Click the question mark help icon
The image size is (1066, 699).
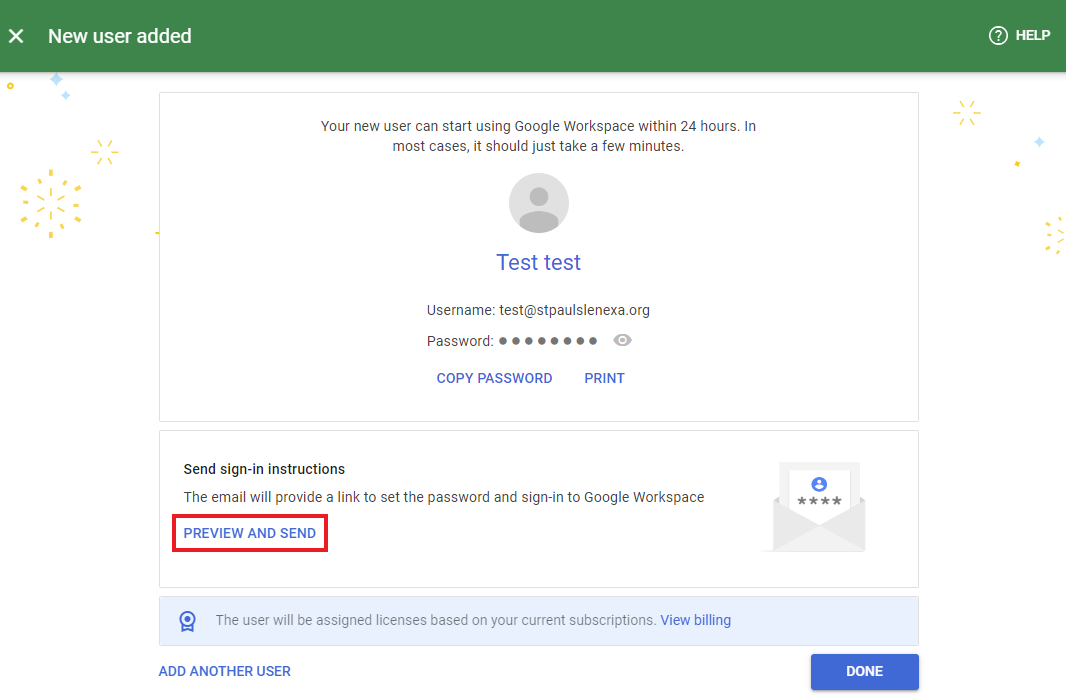click(997, 36)
